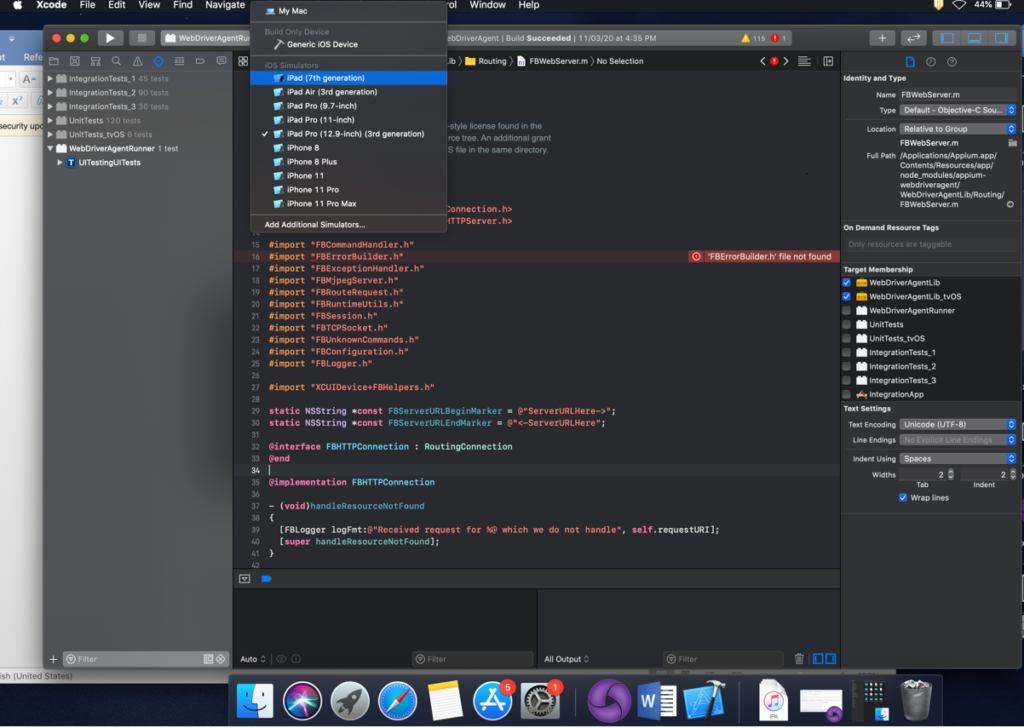Click the add editor on right icon

(x=828, y=61)
